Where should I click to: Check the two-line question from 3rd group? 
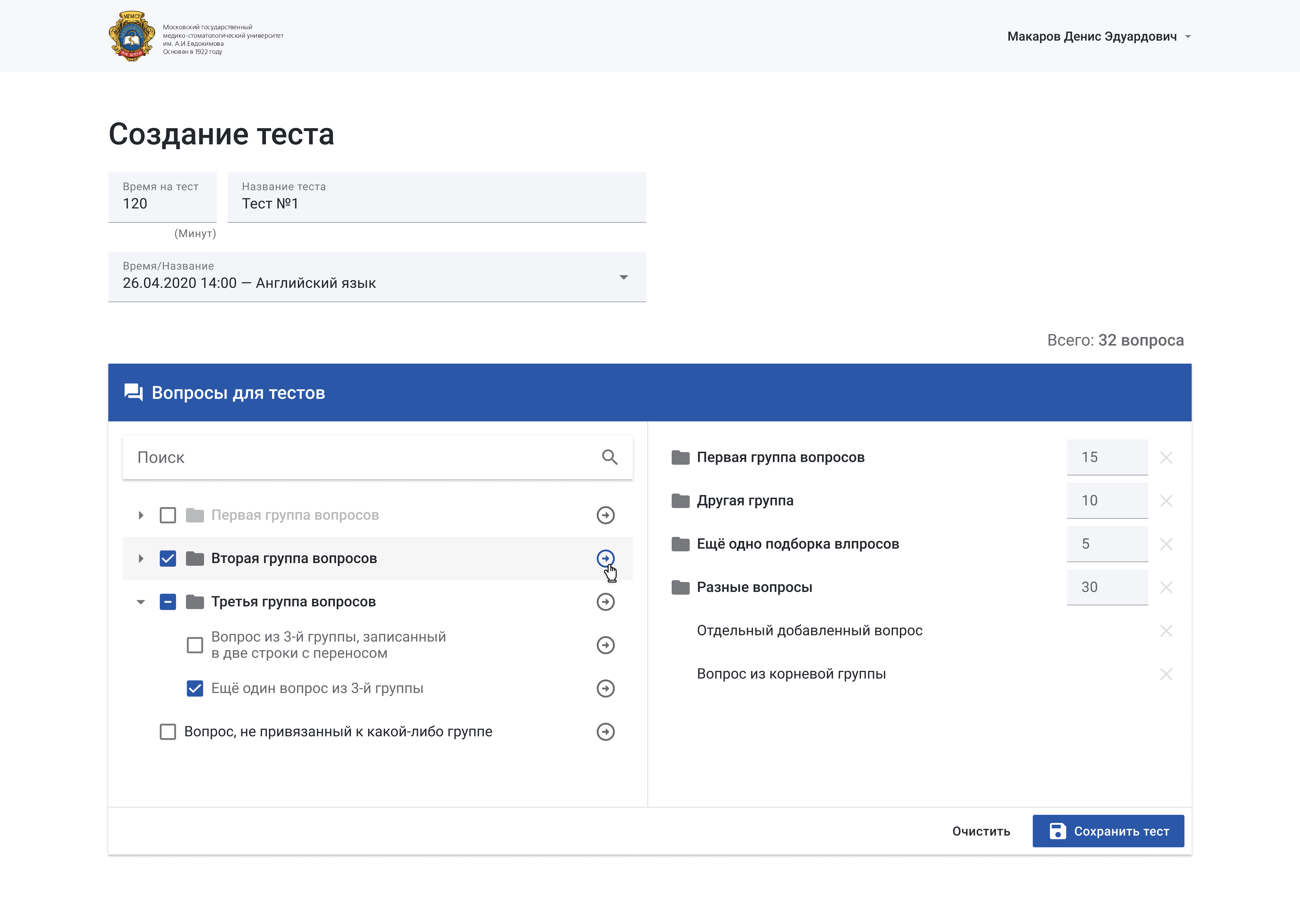tap(195, 645)
